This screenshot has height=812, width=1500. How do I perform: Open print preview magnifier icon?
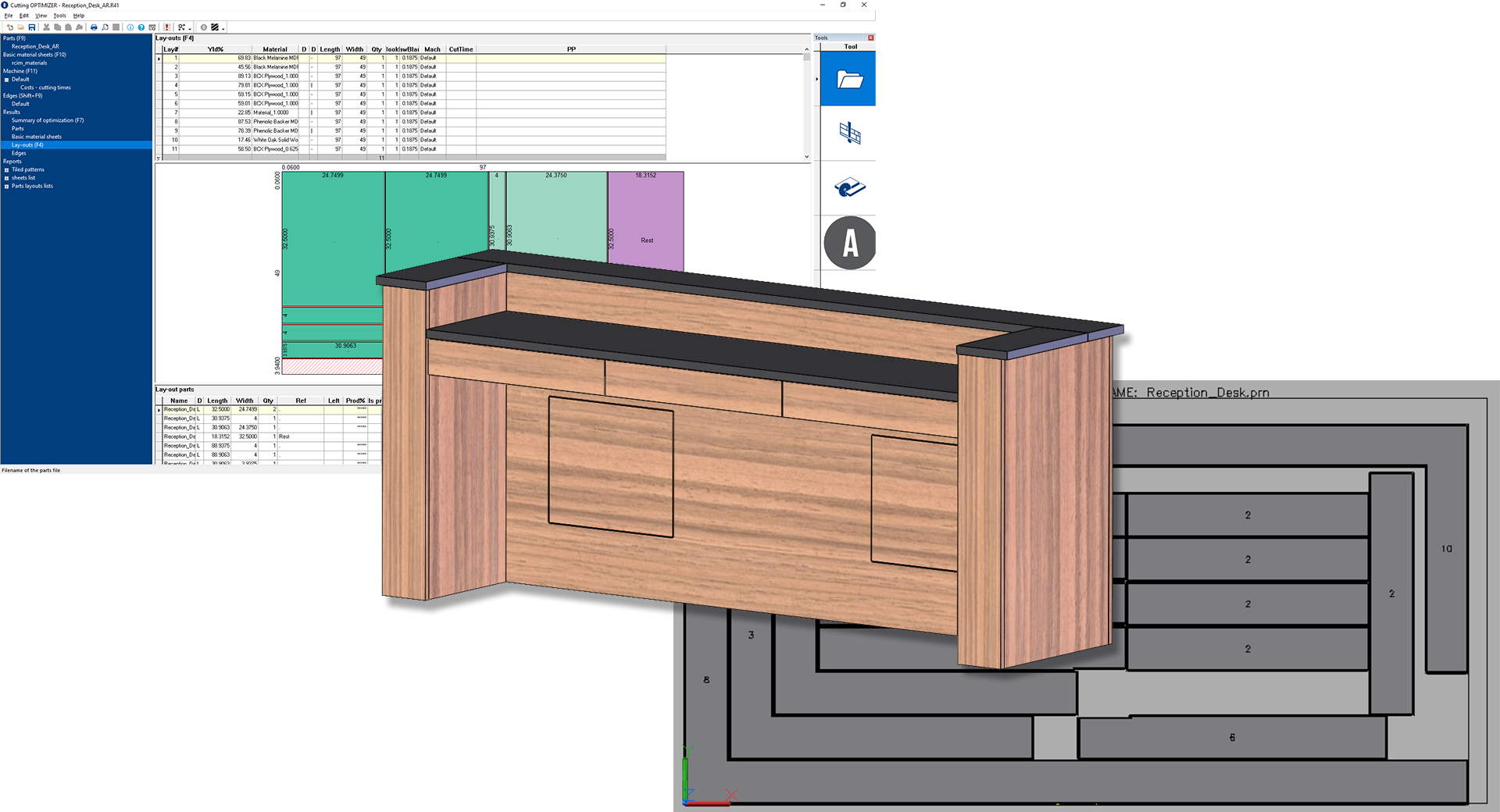tap(105, 27)
